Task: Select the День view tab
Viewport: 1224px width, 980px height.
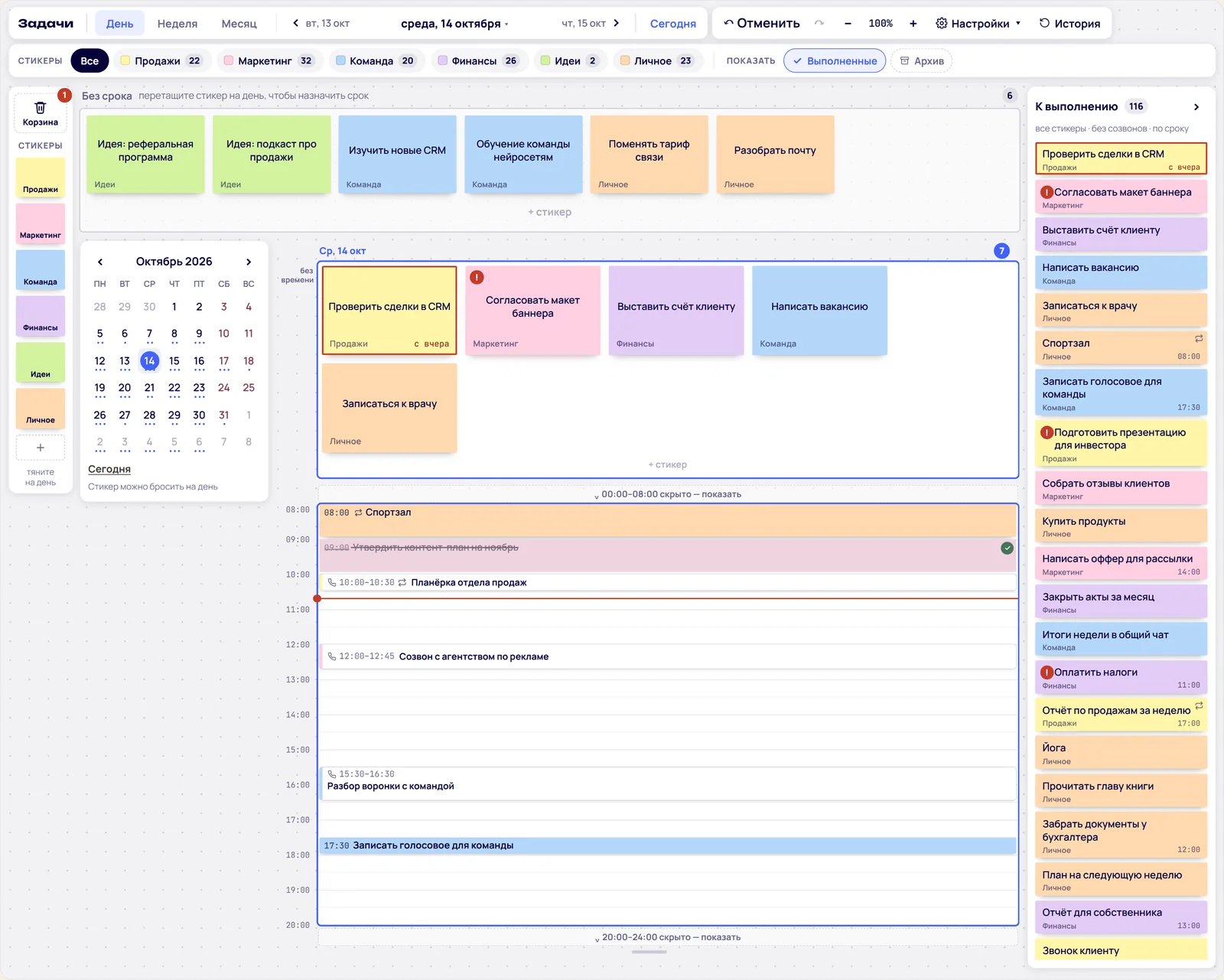Action: pos(119,24)
